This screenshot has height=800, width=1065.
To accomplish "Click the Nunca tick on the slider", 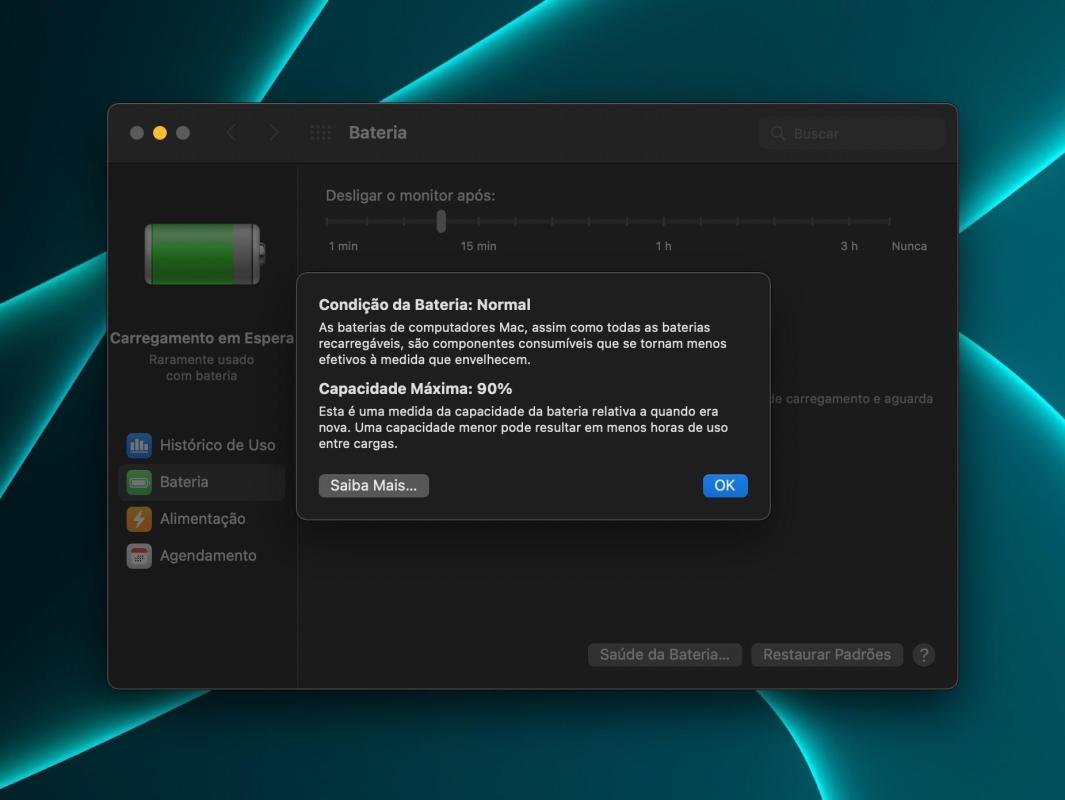I will [x=889, y=221].
